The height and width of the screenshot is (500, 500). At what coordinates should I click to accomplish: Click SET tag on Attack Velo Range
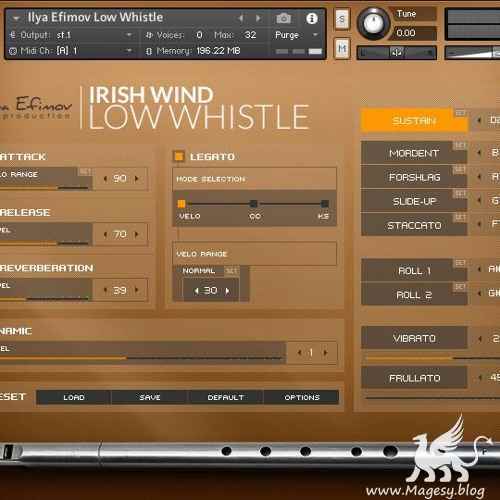85,171
